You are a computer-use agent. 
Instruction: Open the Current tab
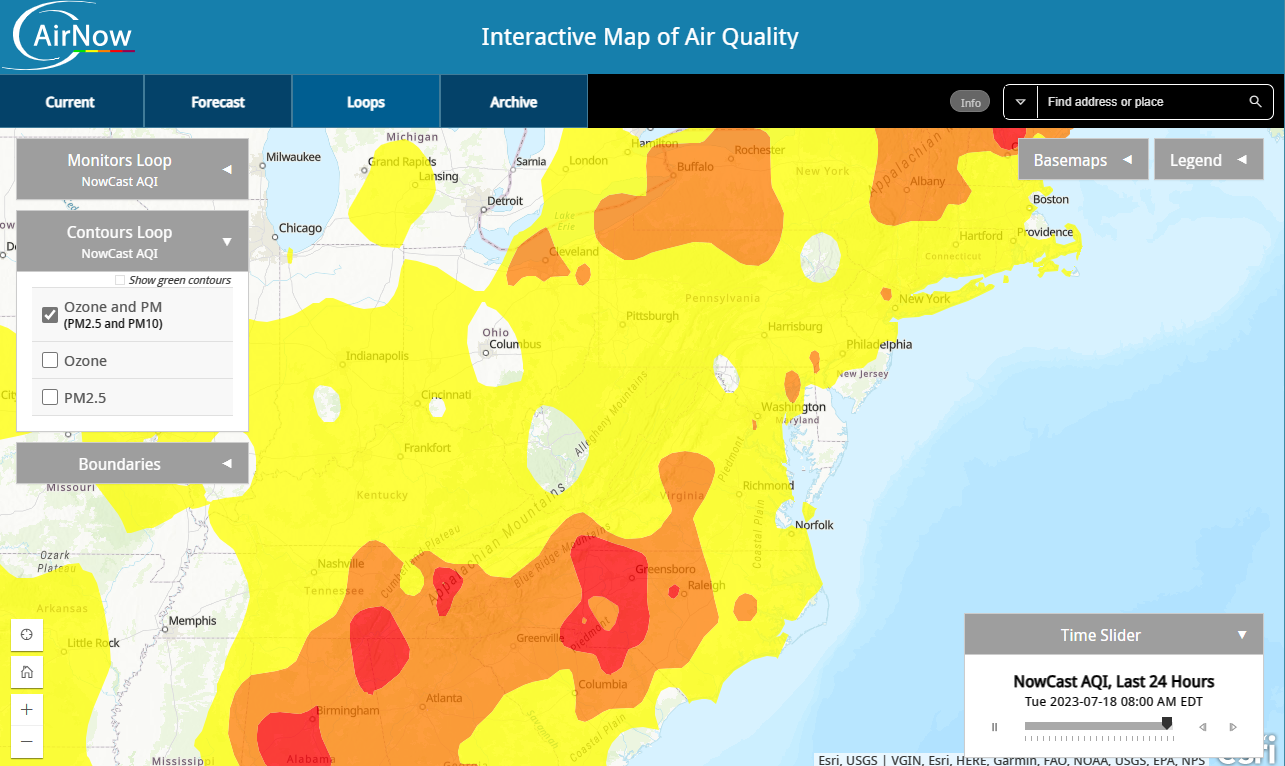point(70,102)
